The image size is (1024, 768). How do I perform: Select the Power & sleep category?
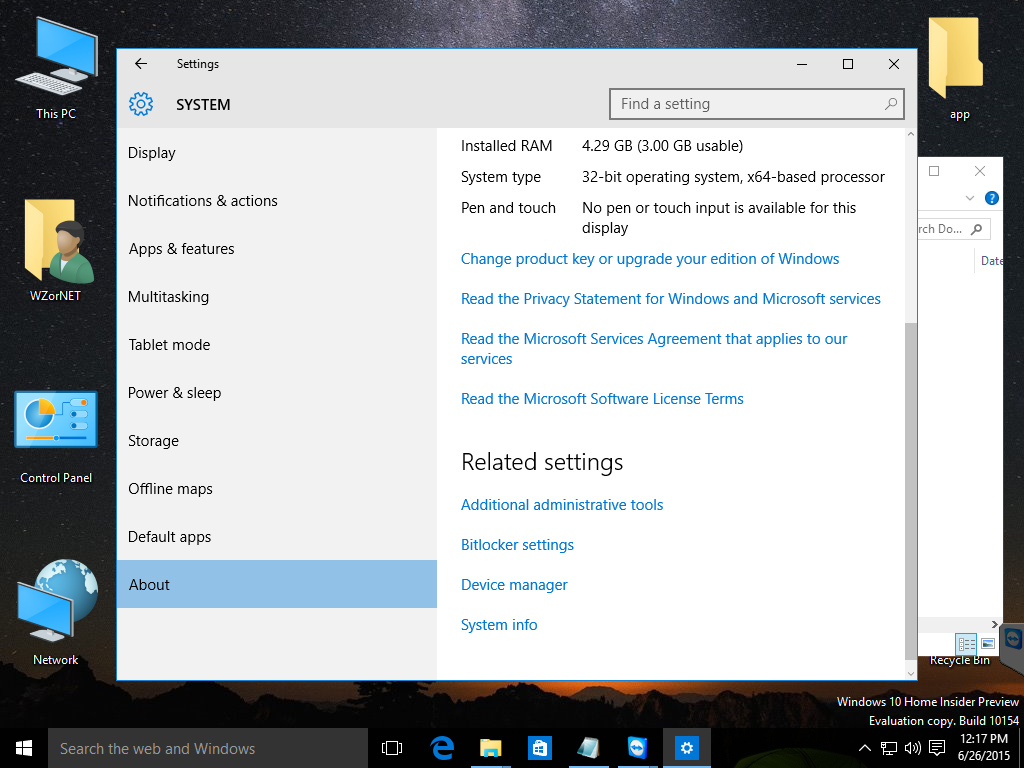click(276, 392)
